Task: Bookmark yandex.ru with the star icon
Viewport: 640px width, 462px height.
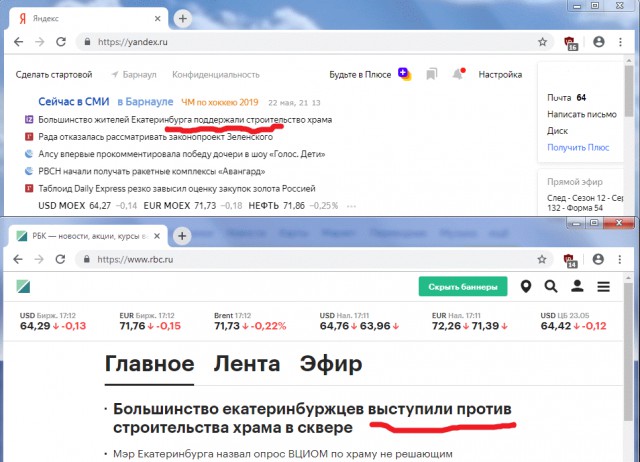Action: (x=542, y=42)
